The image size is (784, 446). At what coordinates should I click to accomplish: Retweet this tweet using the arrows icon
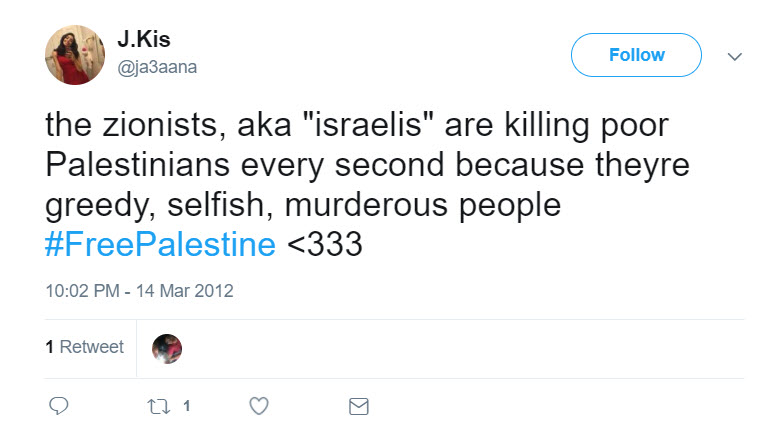point(158,407)
